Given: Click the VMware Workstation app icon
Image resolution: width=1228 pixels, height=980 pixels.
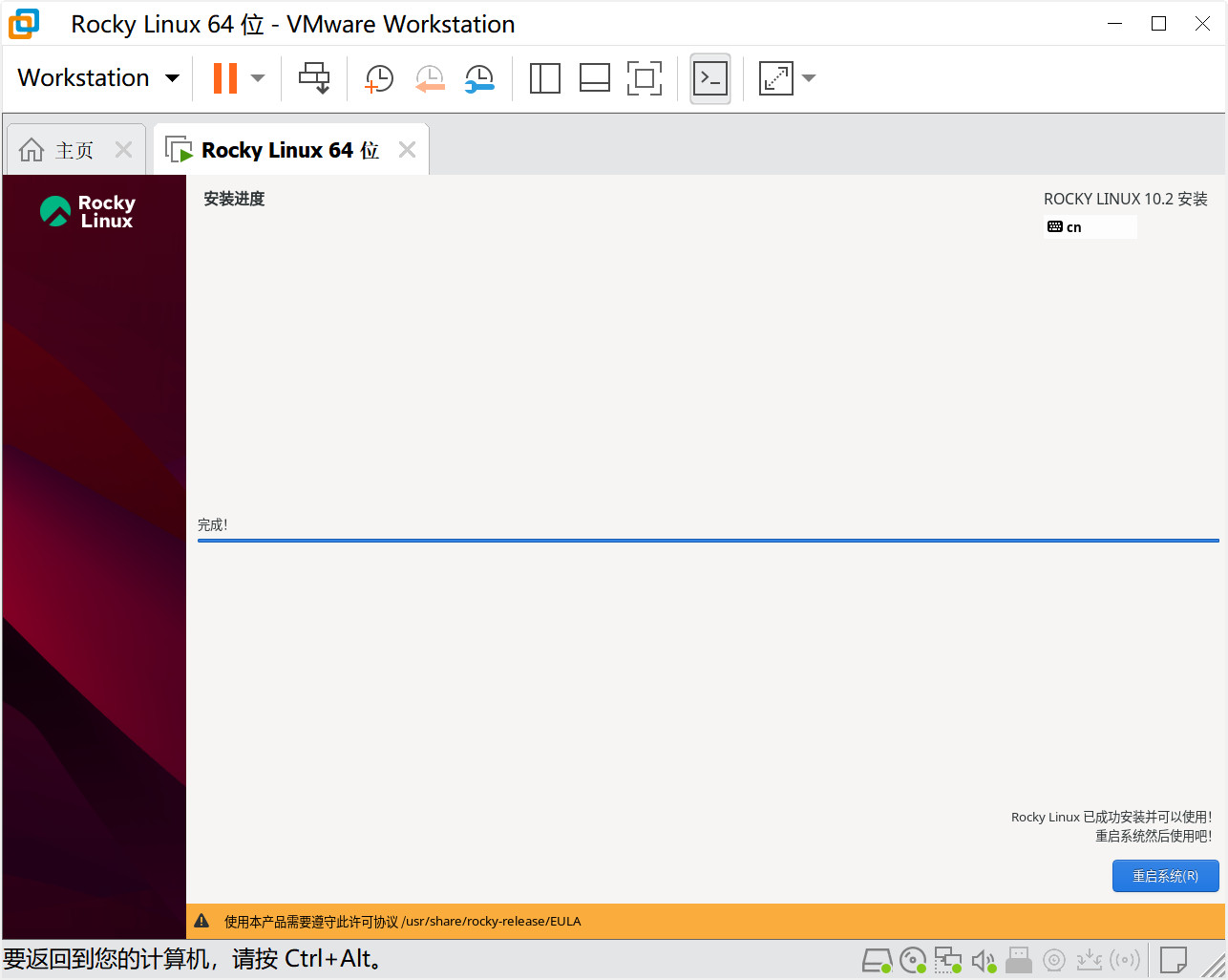Looking at the screenshot, I should 24,24.
